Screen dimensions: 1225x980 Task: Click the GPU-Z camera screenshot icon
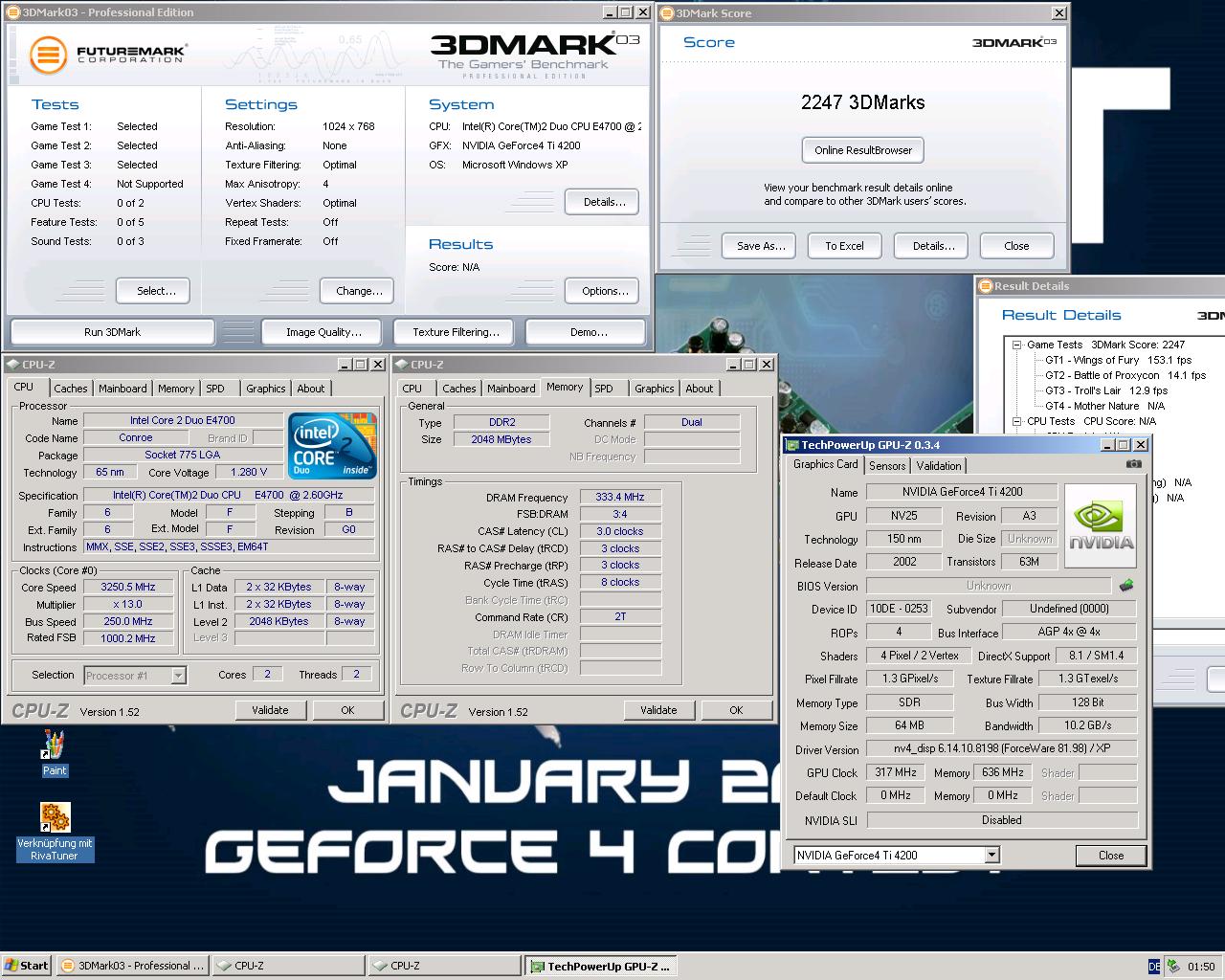(1134, 464)
